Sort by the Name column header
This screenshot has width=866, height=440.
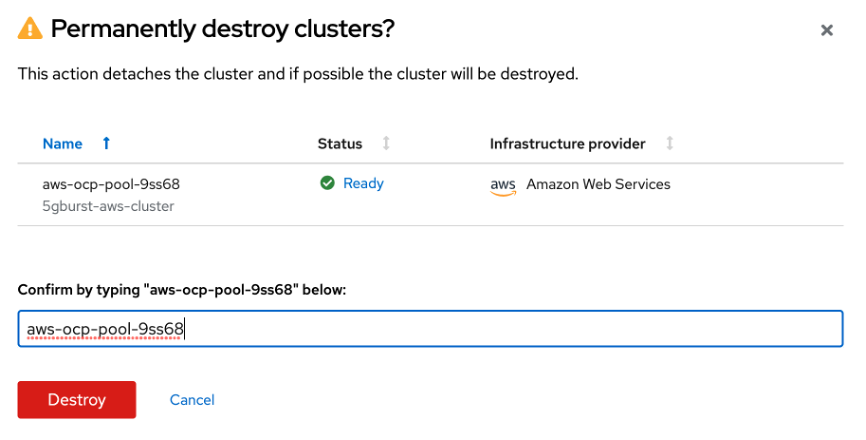(62, 144)
